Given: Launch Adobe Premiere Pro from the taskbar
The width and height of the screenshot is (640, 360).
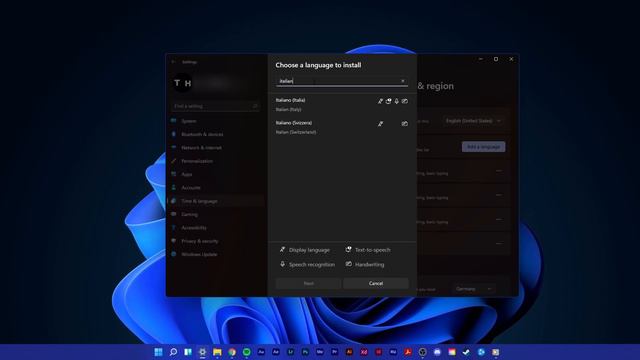Looking at the screenshot, I should coord(335,352).
